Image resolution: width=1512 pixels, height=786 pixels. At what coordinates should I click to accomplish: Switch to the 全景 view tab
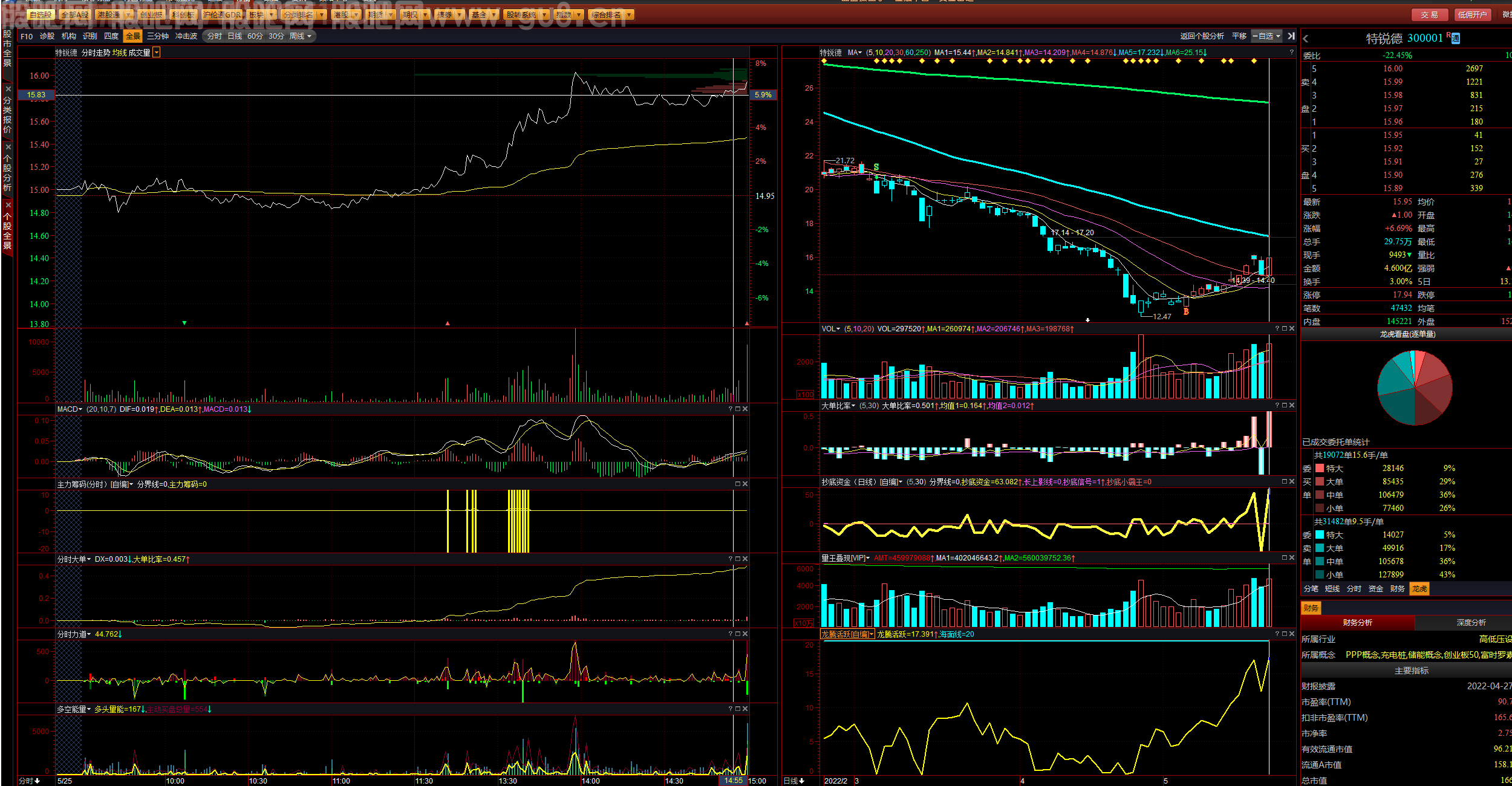(x=132, y=36)
